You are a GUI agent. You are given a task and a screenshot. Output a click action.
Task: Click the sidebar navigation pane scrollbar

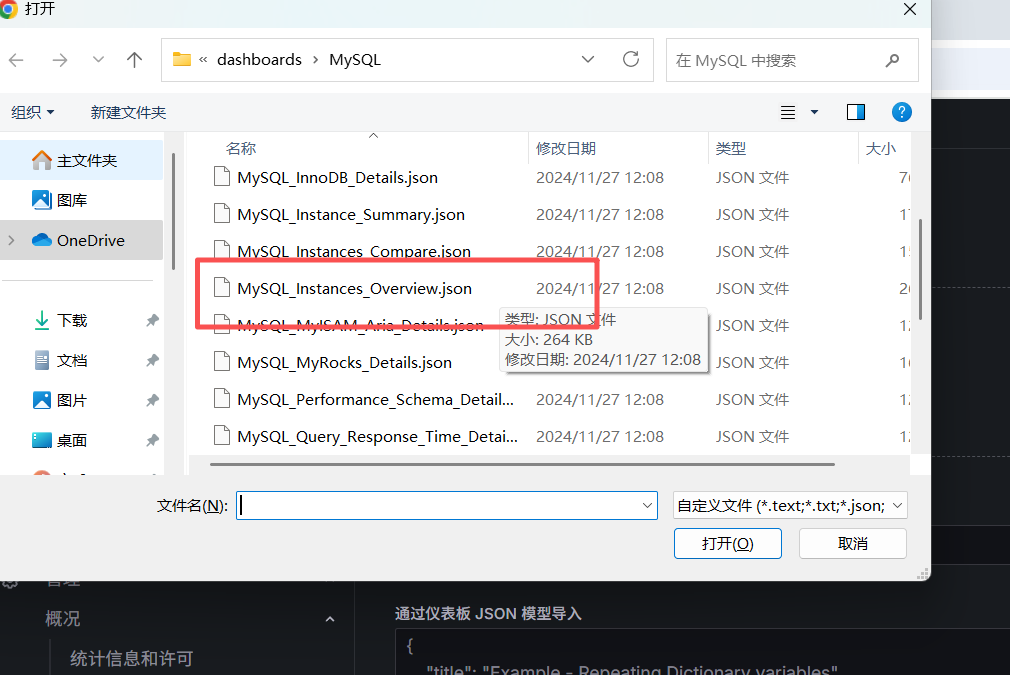tap(173, 211)
